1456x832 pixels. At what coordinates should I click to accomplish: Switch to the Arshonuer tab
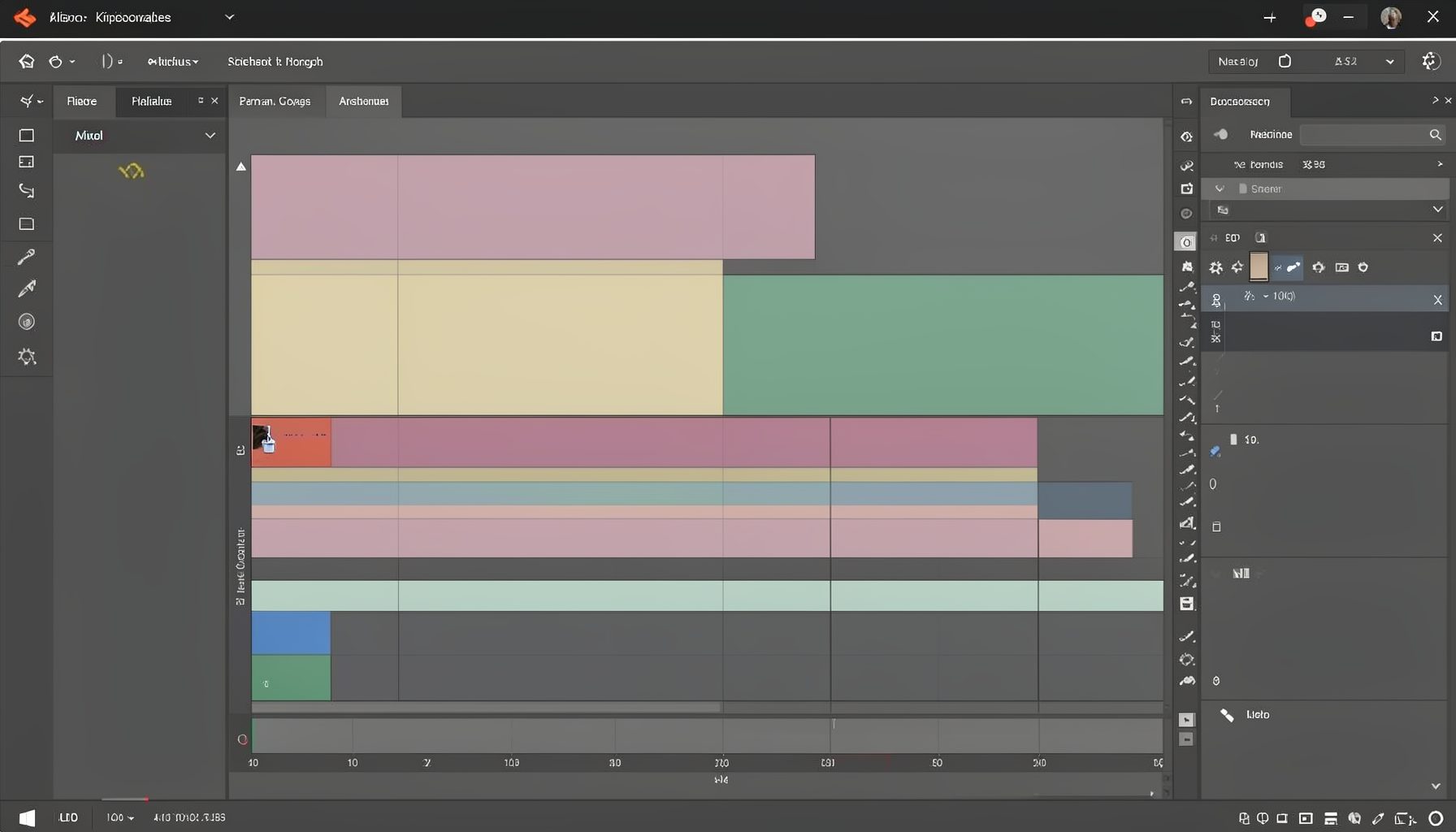364,102
